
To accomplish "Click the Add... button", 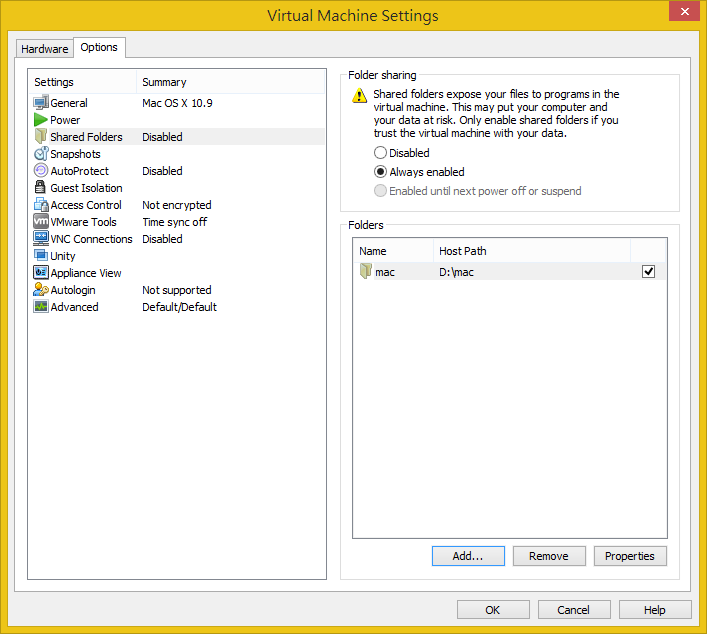I will coord(468,556).
